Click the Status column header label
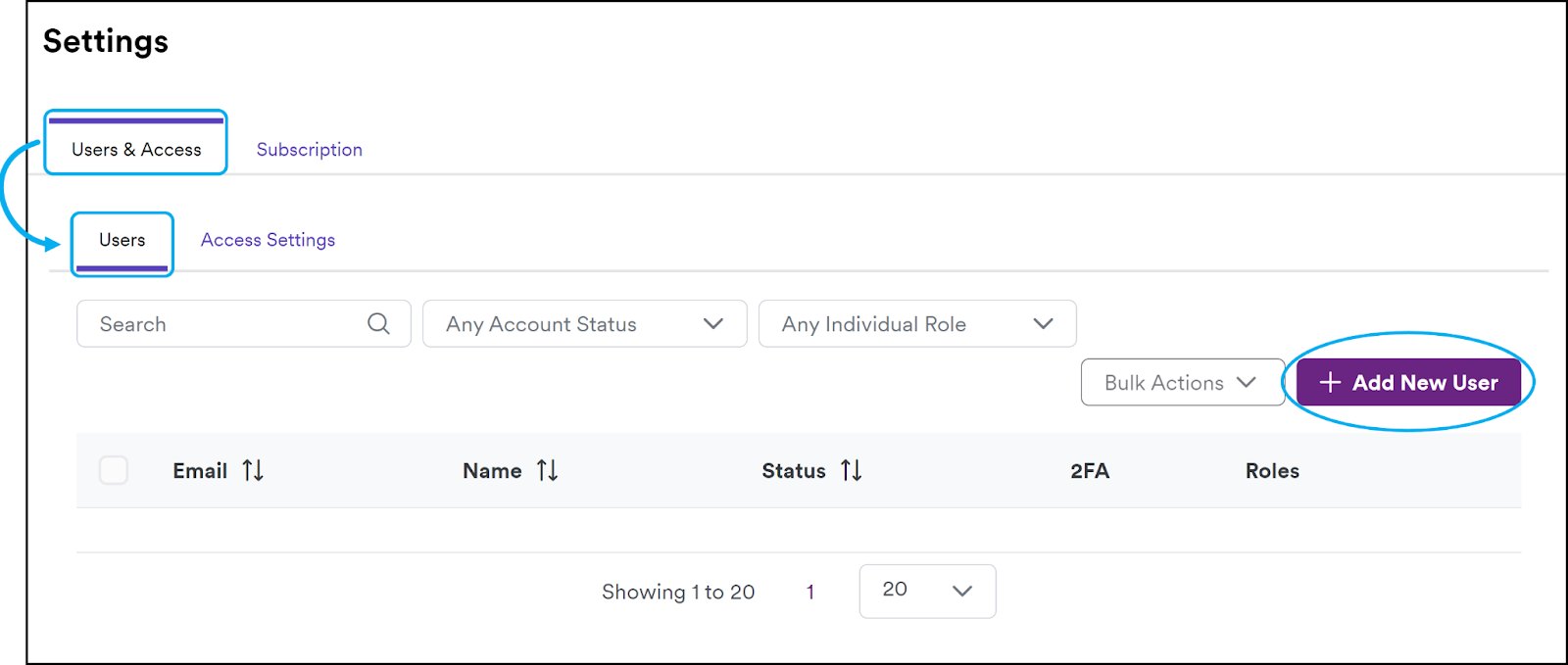The width and height of the screenshot is (1568, 665). pyautogui.click(x=794, y=471)
